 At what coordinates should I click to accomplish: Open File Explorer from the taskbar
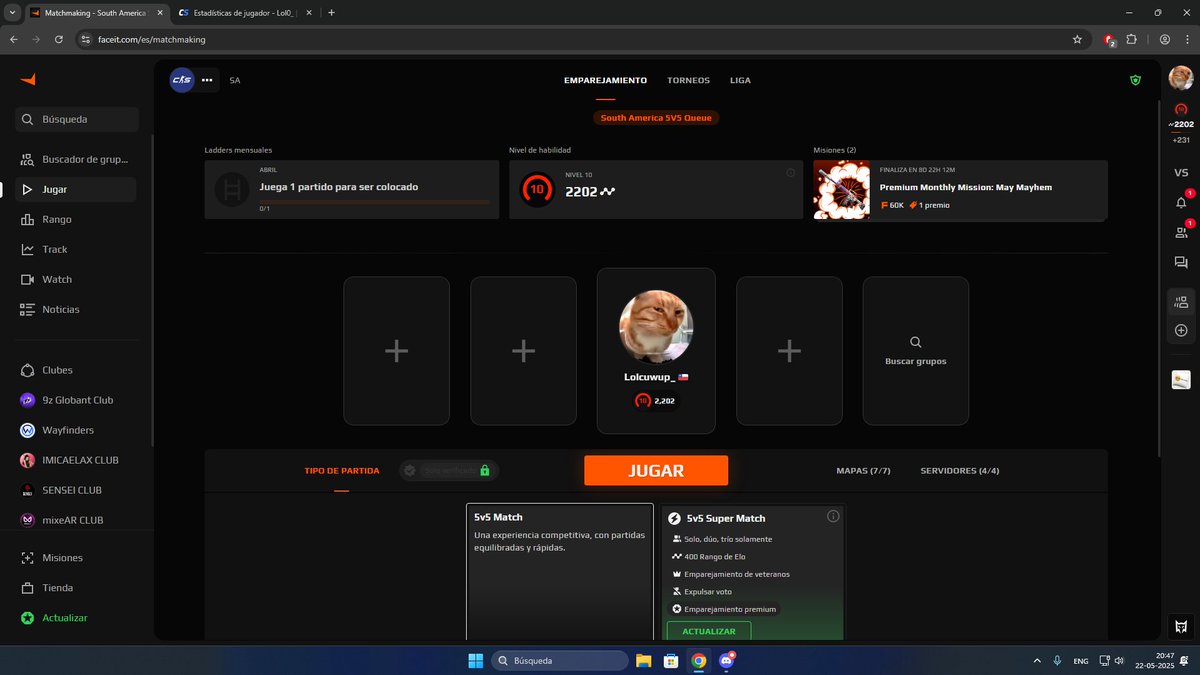644,660
